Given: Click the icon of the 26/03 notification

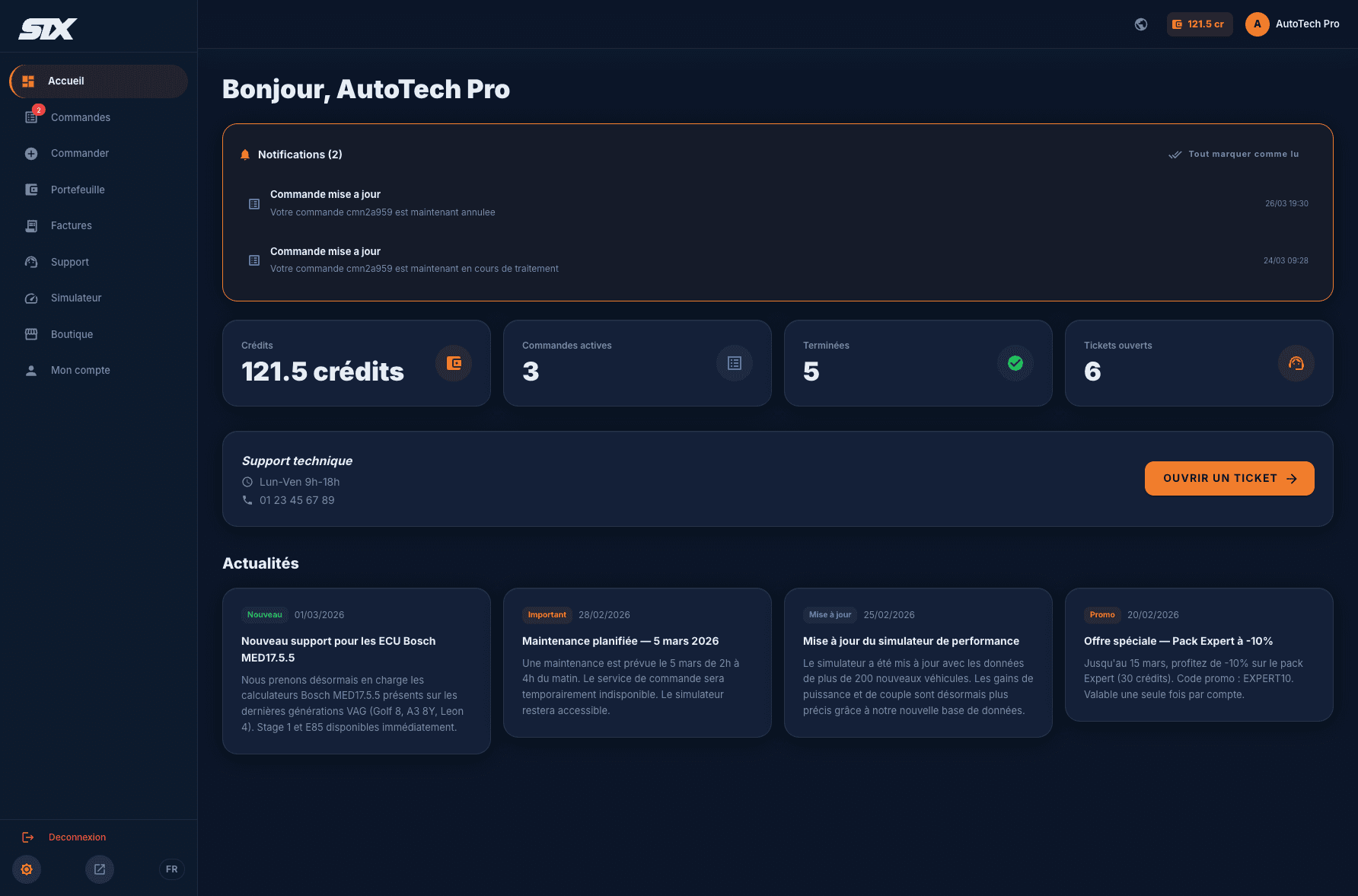Looking at the screenshot, I should (x=254, y=204).
